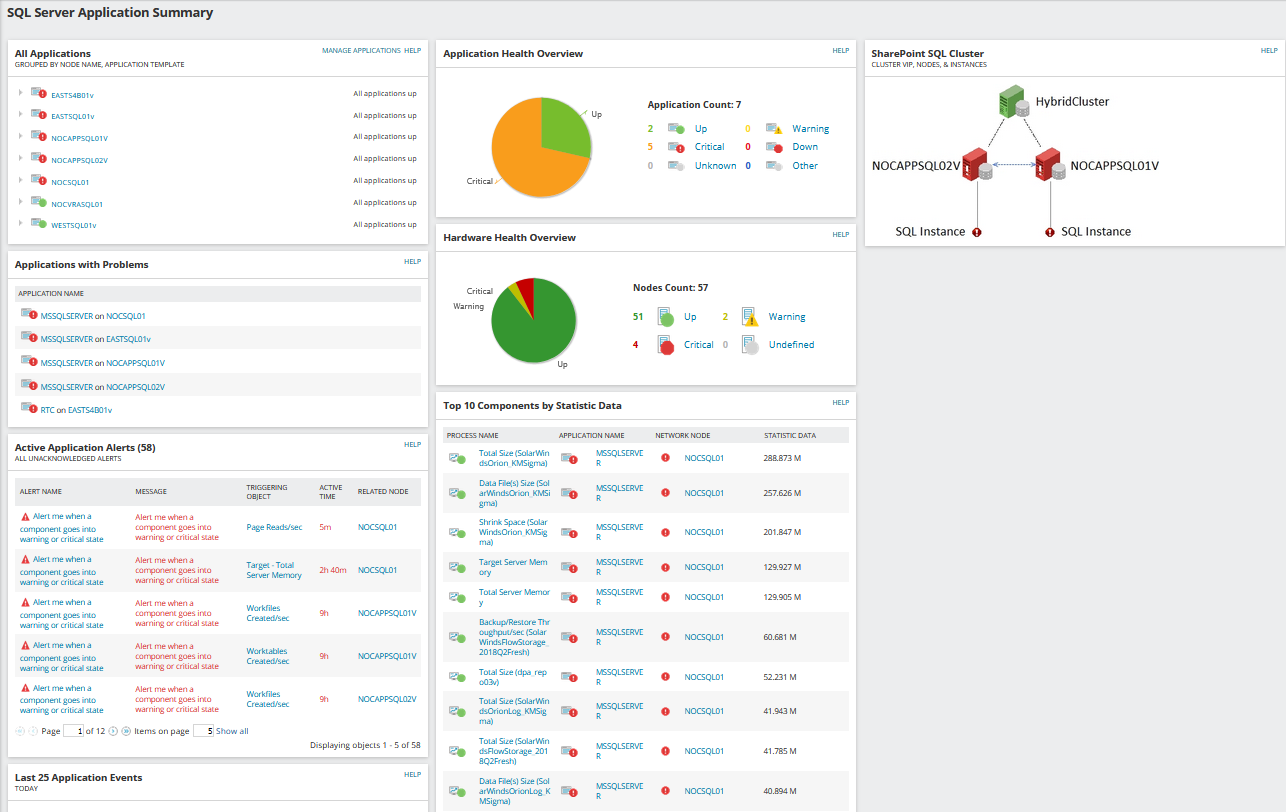Image resolution: width=1286 pixels, height=812 pixels.
Task: Click the Critical node icon in Hardware Health legend
Action: tap(665, 345)
